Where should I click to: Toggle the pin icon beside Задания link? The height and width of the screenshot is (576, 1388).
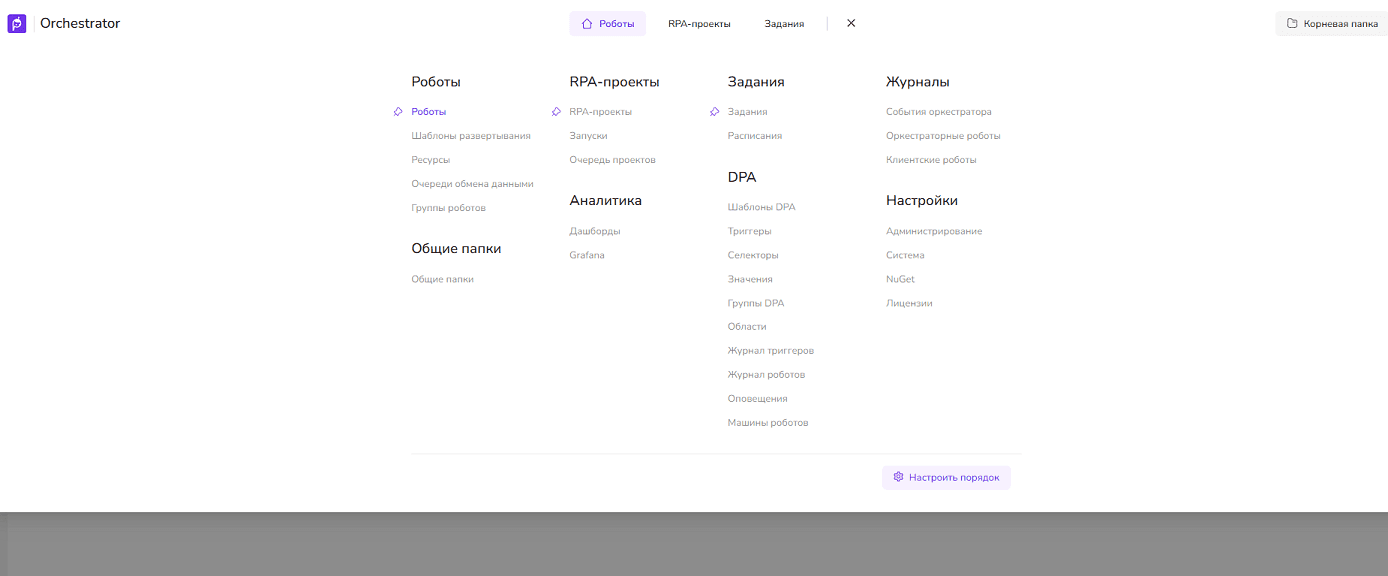714,112
